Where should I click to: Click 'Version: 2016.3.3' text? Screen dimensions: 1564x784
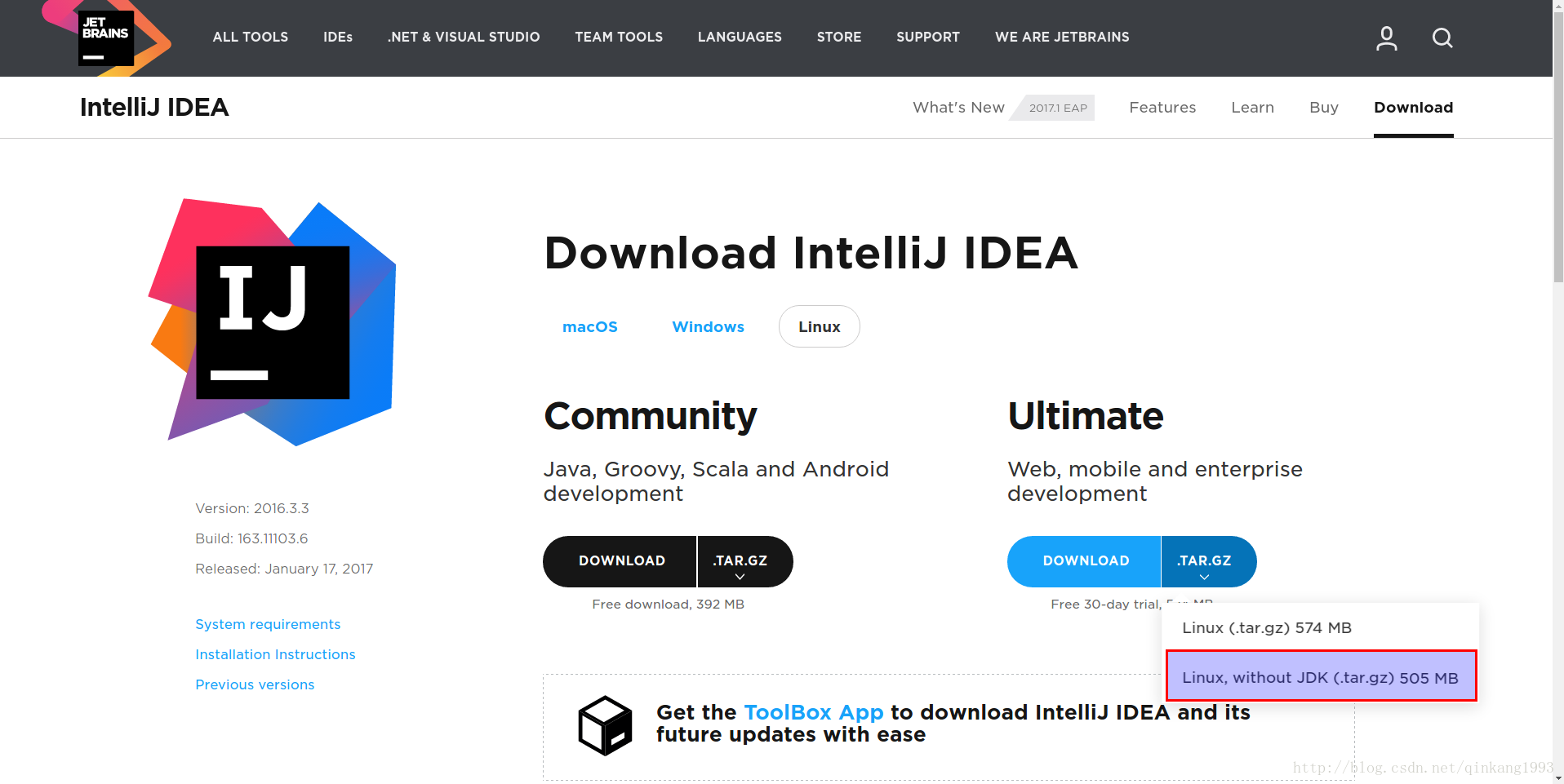pyautogui.click(x=252, y=508)
